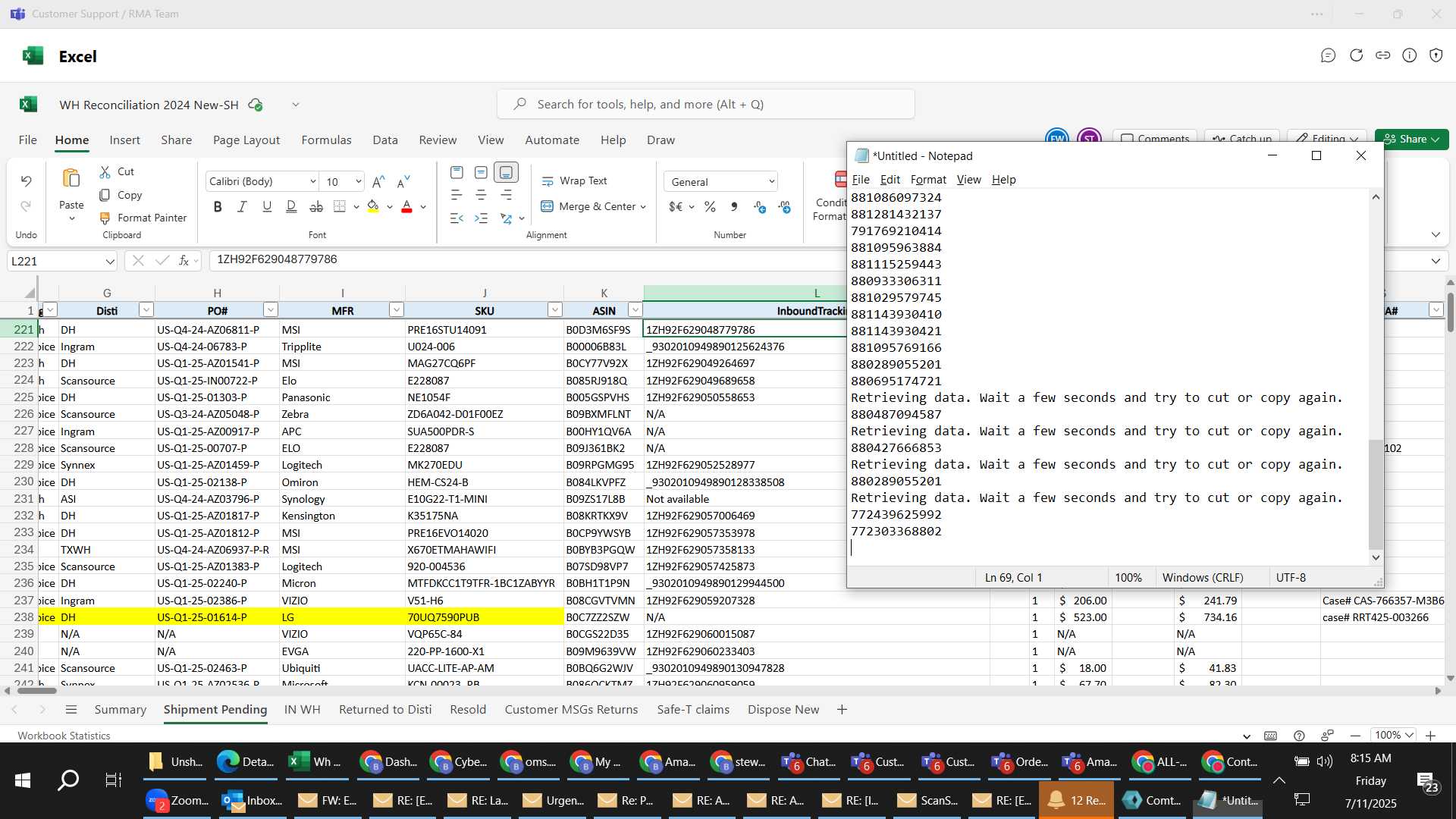Click Workbook Statistics in status bar
This screenshot has width=1456, height=819.
[x=64, y=736]
